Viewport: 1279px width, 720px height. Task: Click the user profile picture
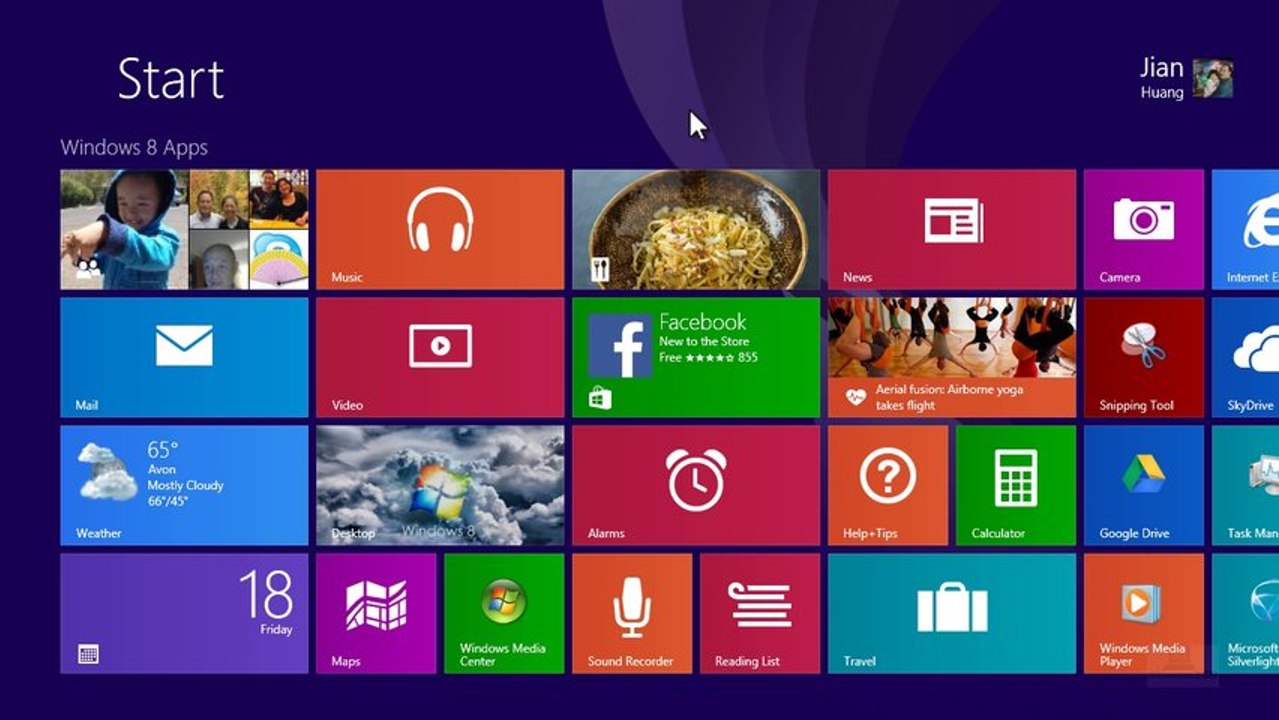pyautogui.click(x=1213, y=78)
